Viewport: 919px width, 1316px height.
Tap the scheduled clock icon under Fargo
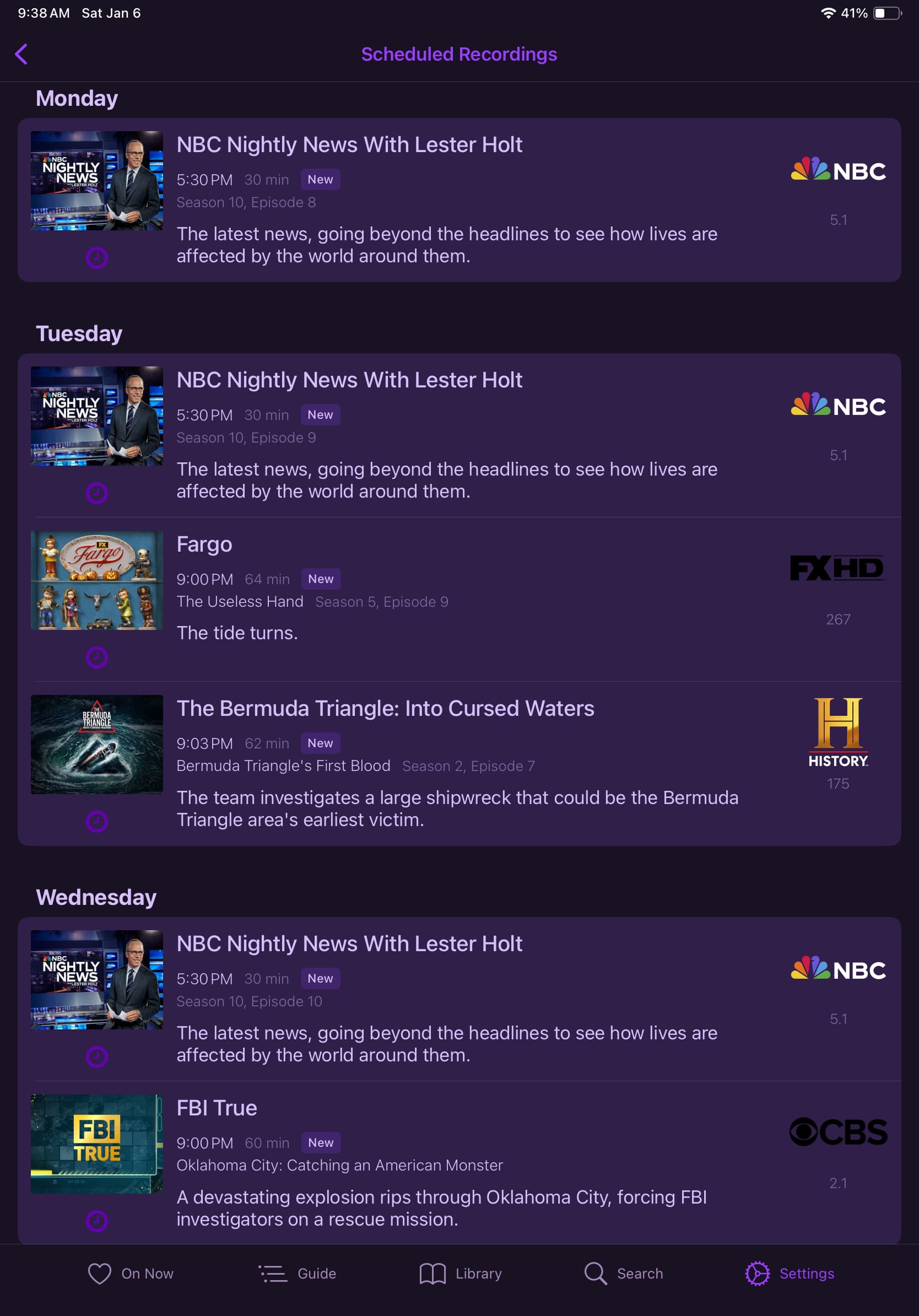(97, 657)
